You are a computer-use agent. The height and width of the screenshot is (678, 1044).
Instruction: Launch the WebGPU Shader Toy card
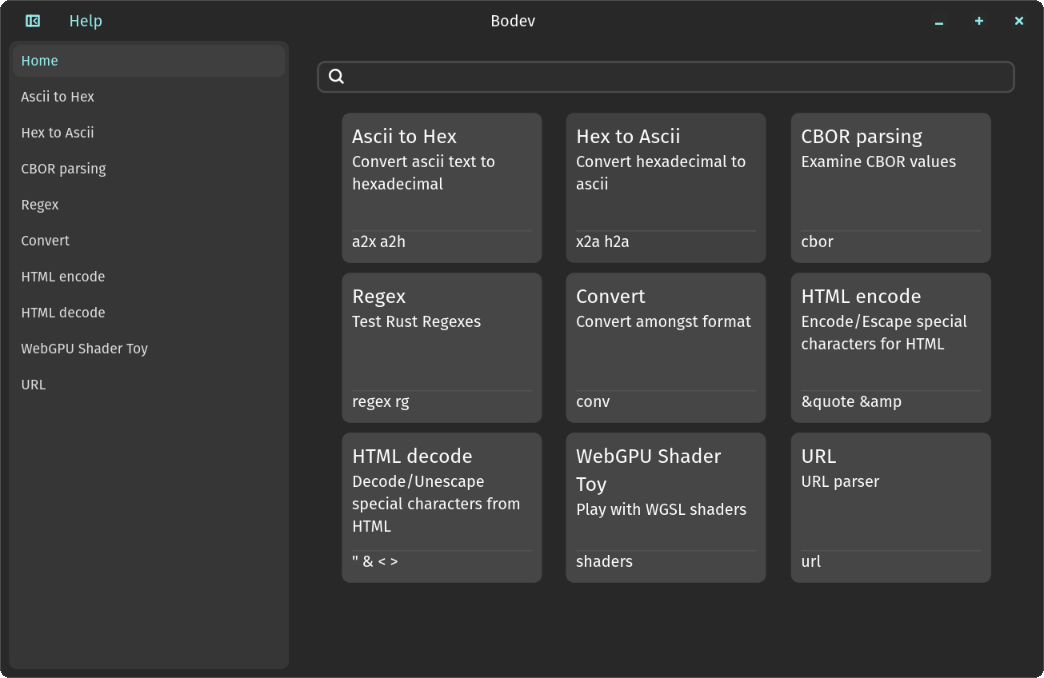666,508
